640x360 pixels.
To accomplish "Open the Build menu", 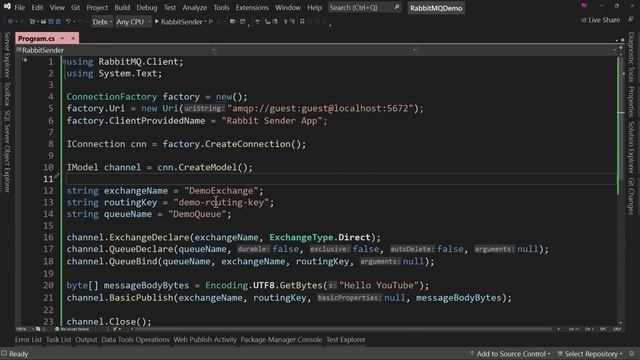I will pyautogui.click(x=122, y=7).
